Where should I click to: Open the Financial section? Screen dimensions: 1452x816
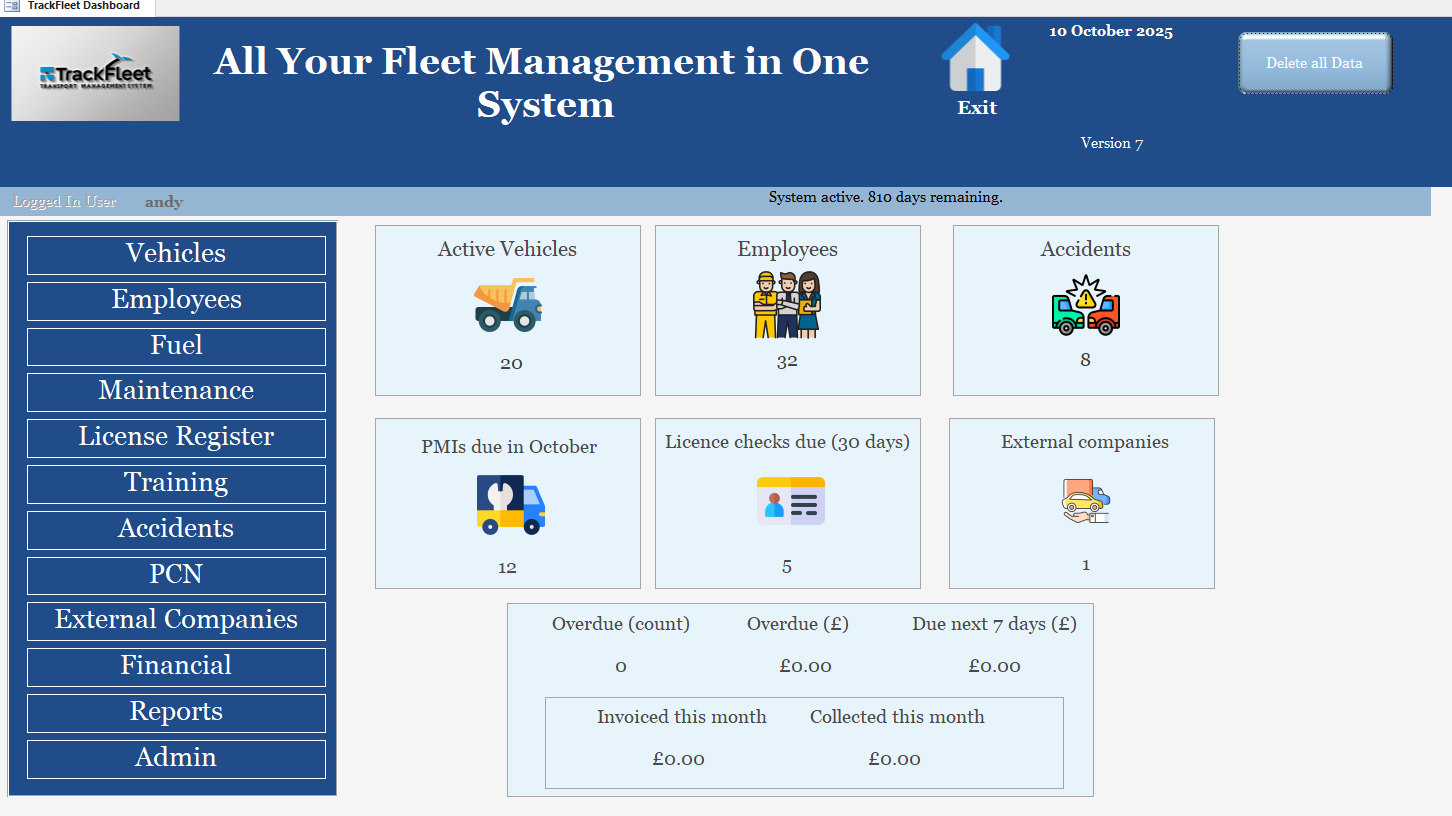tap(176, 666)
